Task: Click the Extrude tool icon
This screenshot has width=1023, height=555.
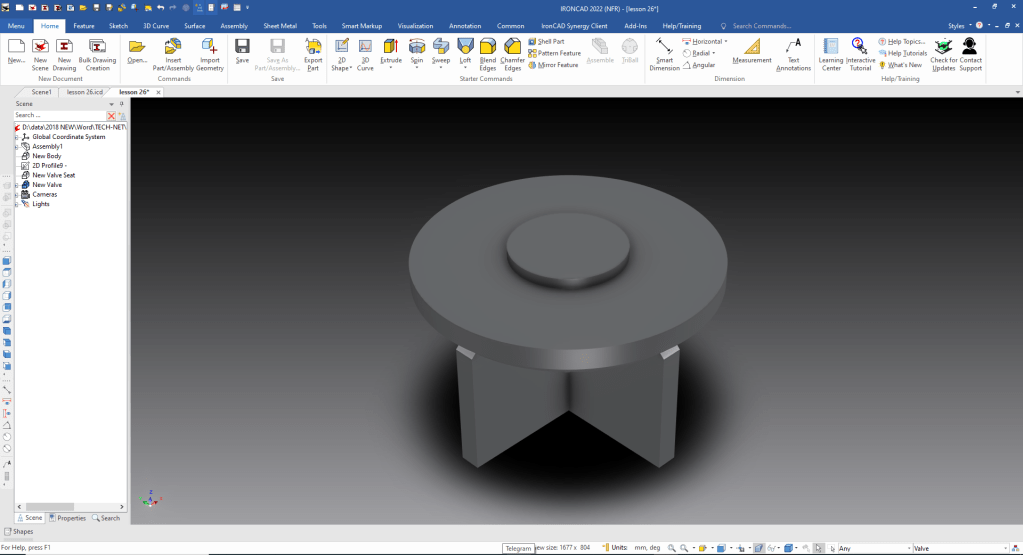Action: pos(390,46)
